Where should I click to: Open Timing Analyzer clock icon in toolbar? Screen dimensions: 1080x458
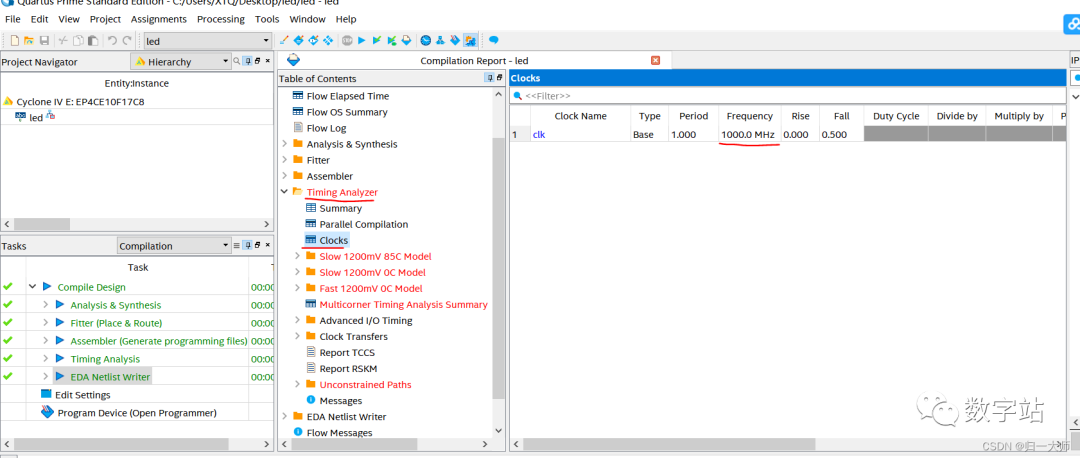[x=426, y=41]
